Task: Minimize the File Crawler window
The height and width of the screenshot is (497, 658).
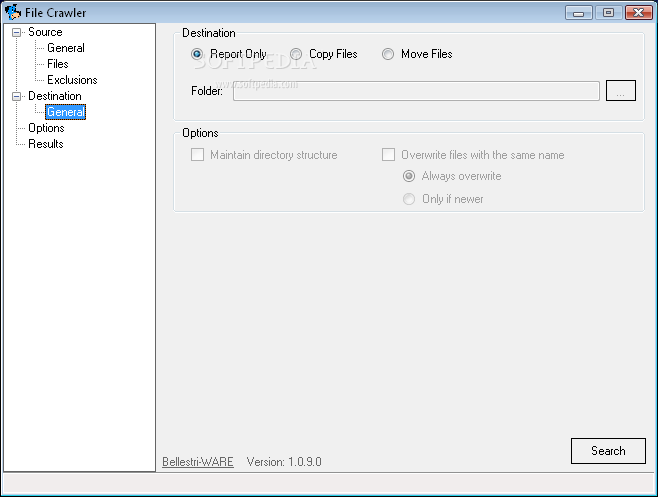Action: point(579,13)
